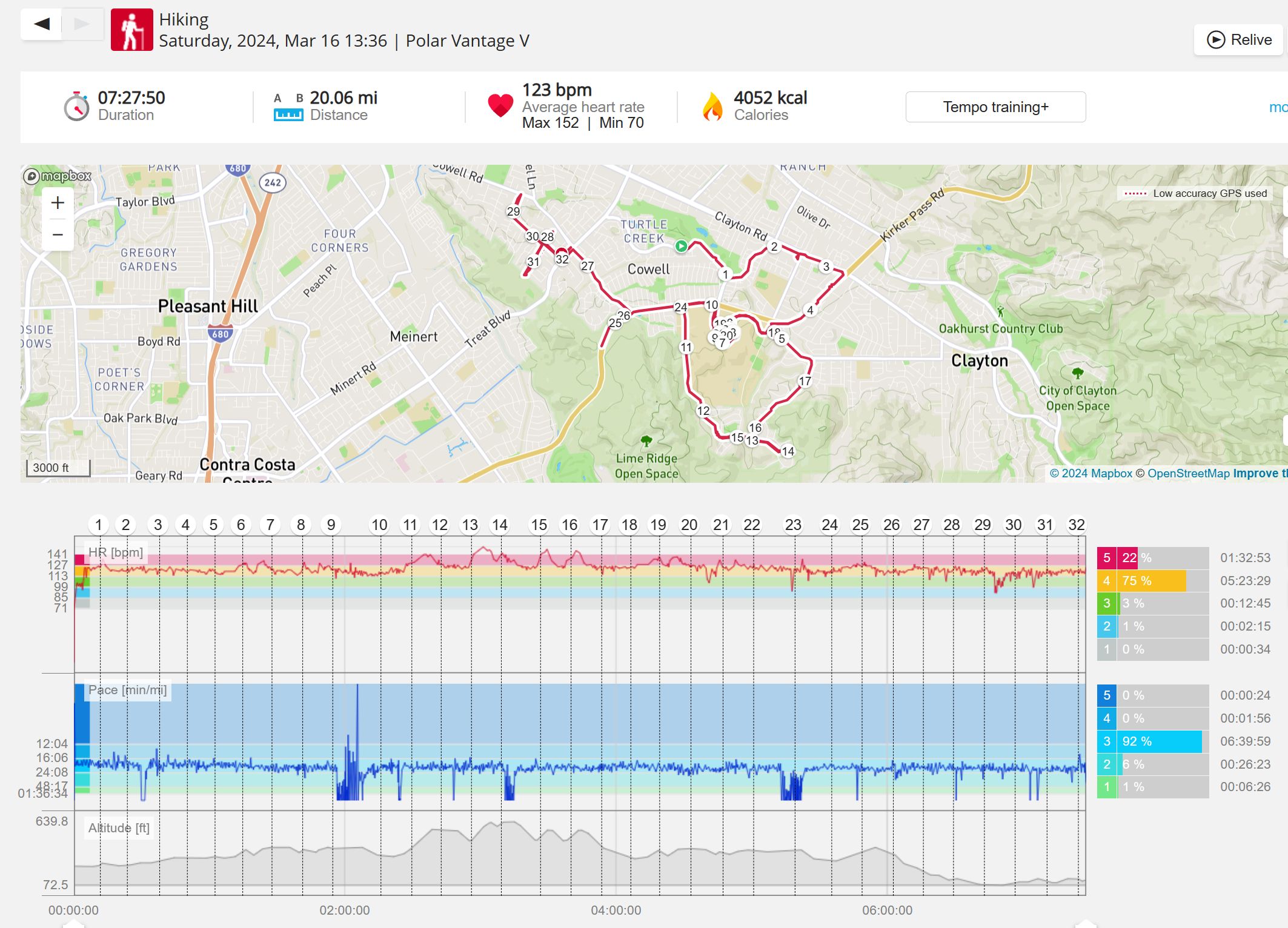1288x928 pixels.
Task: Click the Mapbox logo
Action: point(58,176)
